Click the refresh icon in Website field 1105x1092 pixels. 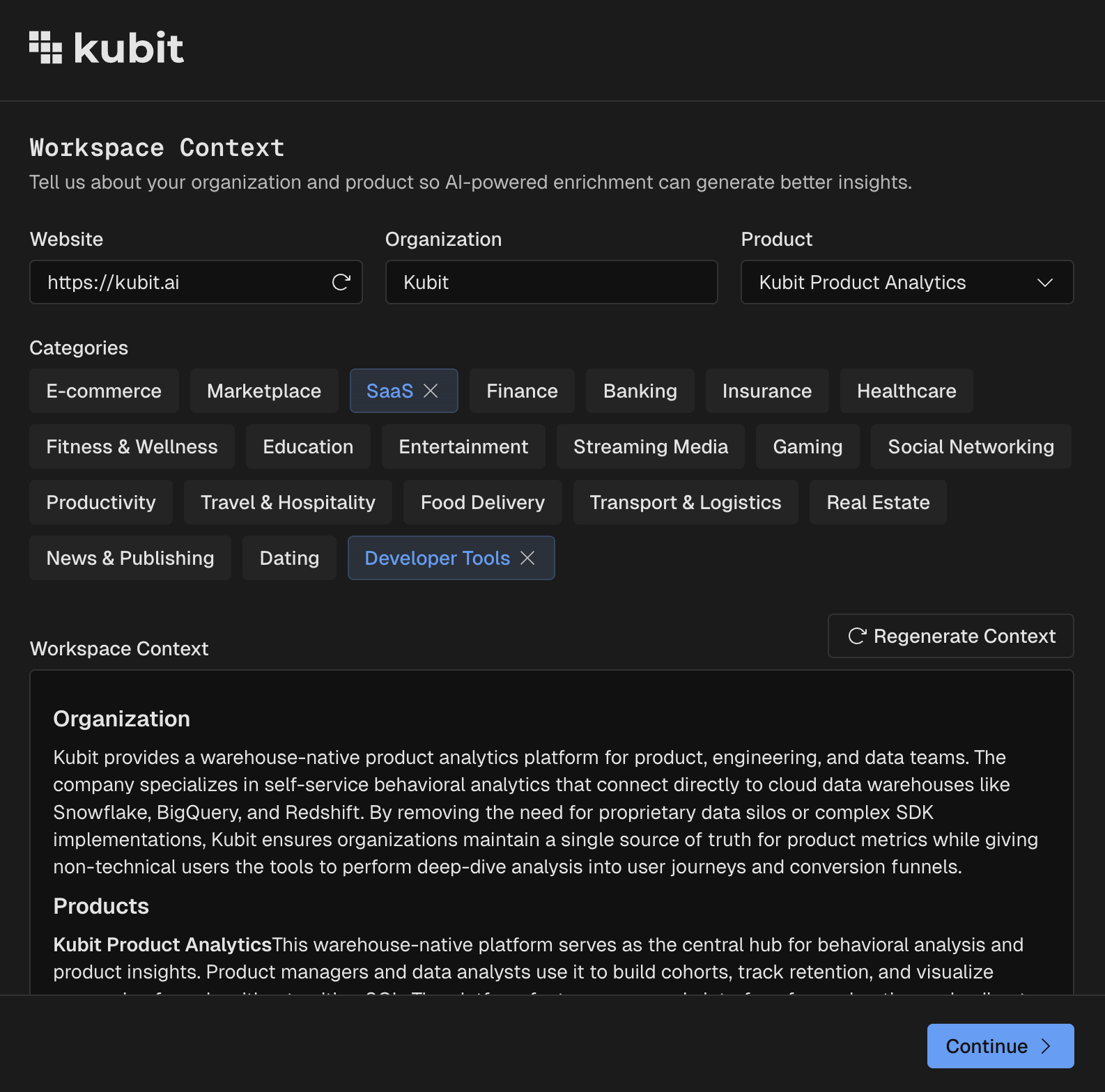341,282
